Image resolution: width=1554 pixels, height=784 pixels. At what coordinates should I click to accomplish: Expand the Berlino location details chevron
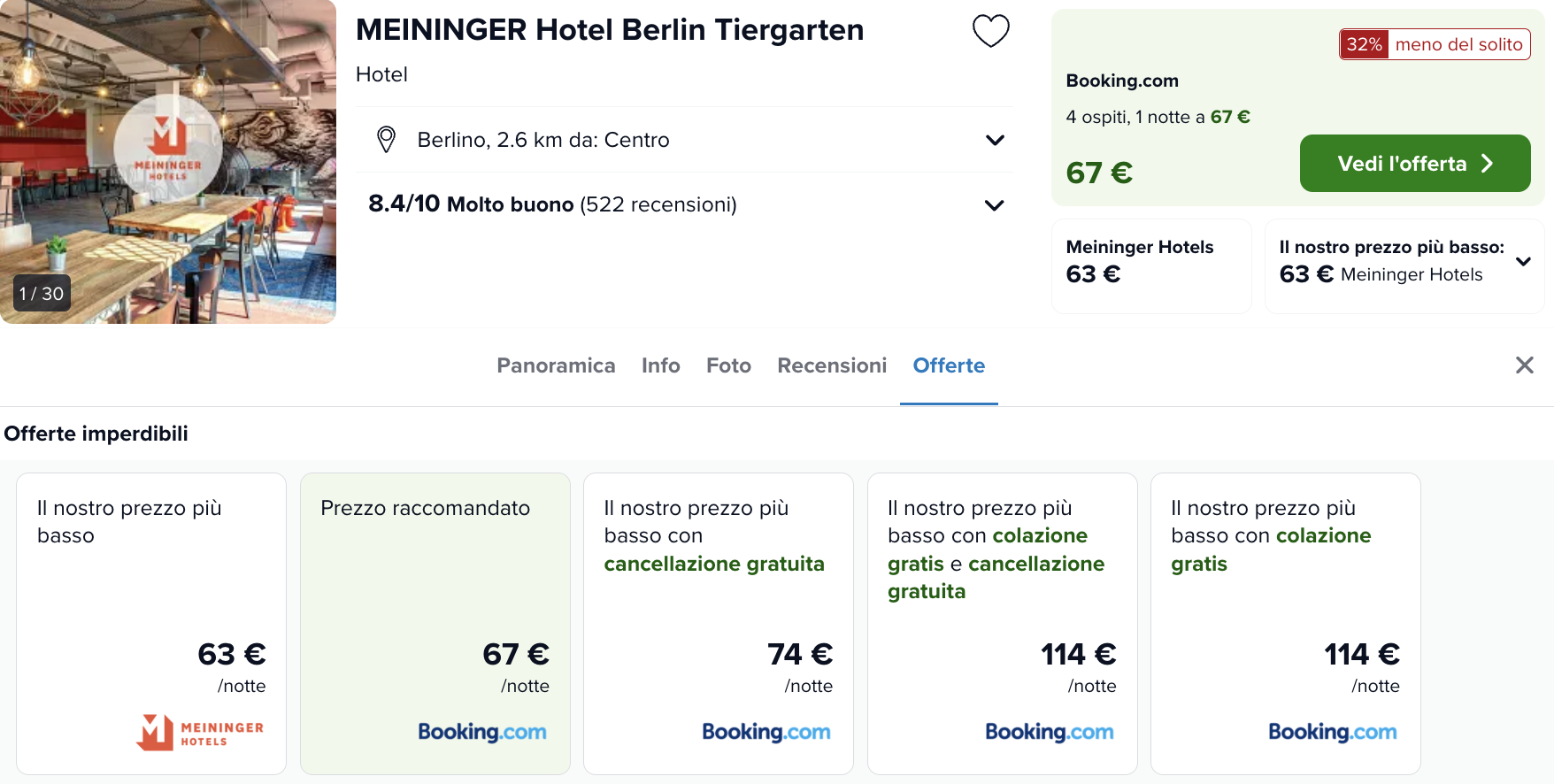click(995, 140)
